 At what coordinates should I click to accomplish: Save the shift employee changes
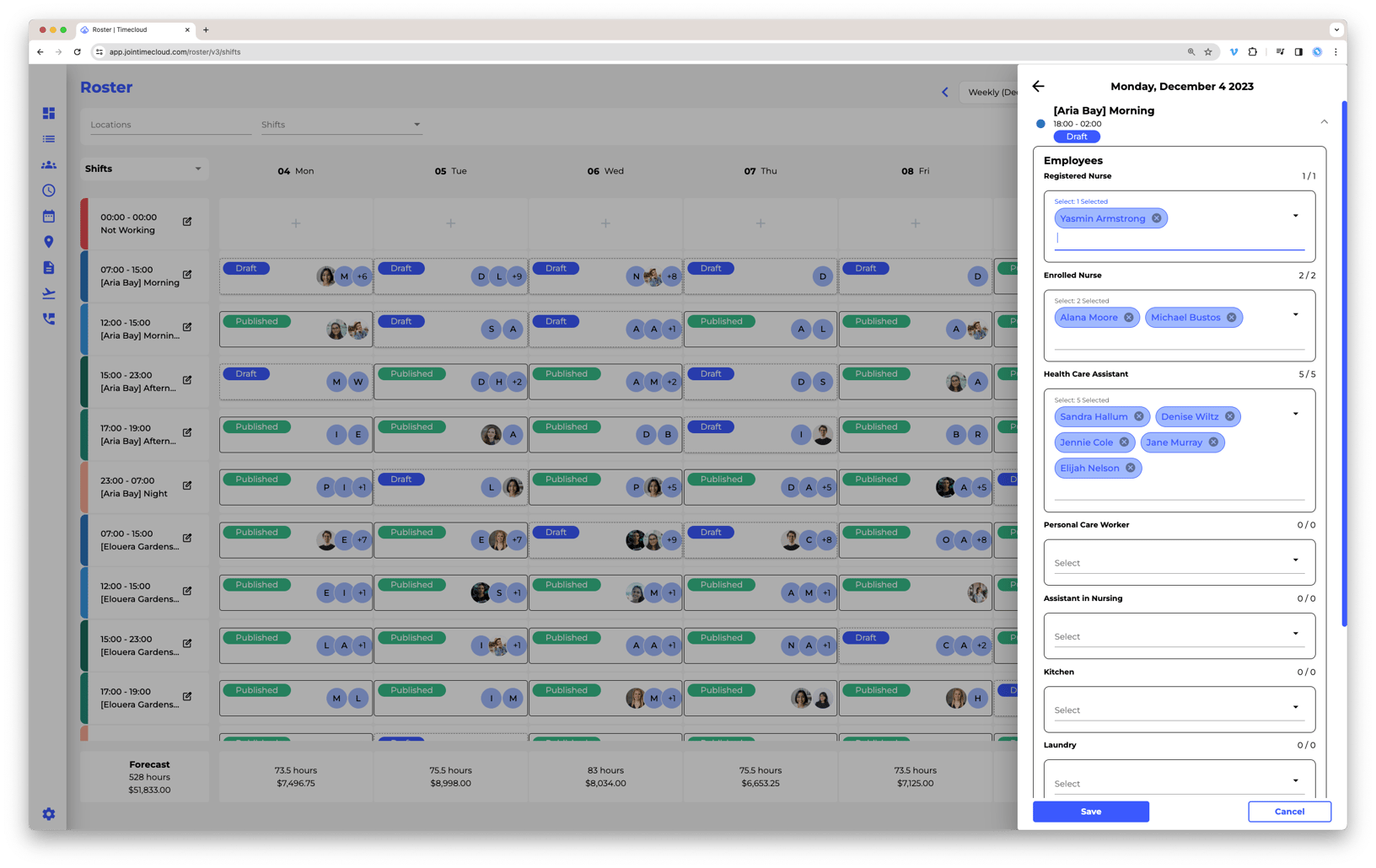tap(1090, 812)
